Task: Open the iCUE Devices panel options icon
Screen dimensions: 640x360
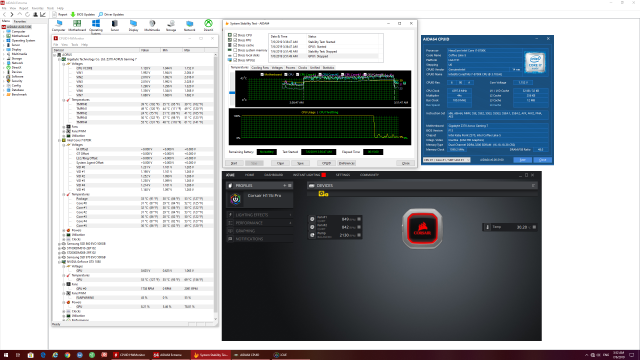Action: coord(533,186)
